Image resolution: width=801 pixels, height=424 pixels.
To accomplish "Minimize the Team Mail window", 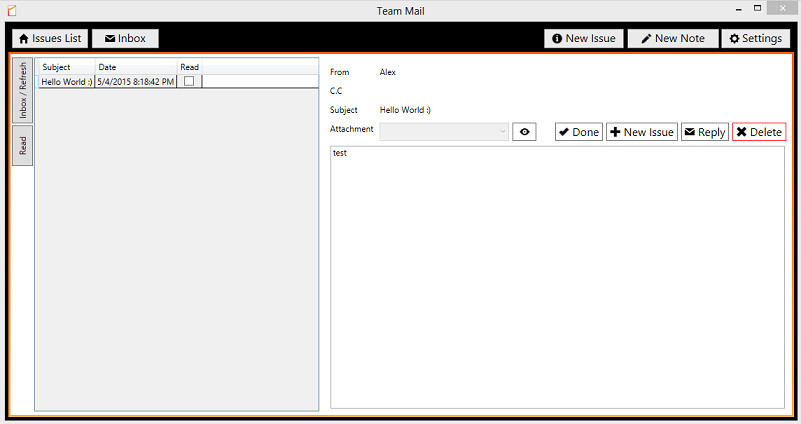I will pos(739,9).
